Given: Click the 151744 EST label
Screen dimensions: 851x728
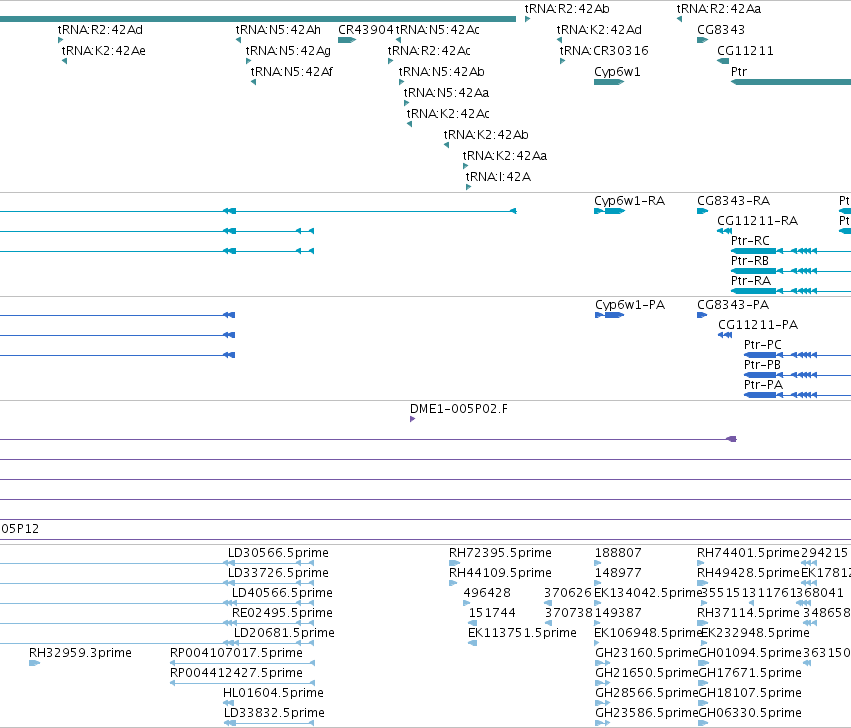Looking at the screenshot, I should point(492,613).
